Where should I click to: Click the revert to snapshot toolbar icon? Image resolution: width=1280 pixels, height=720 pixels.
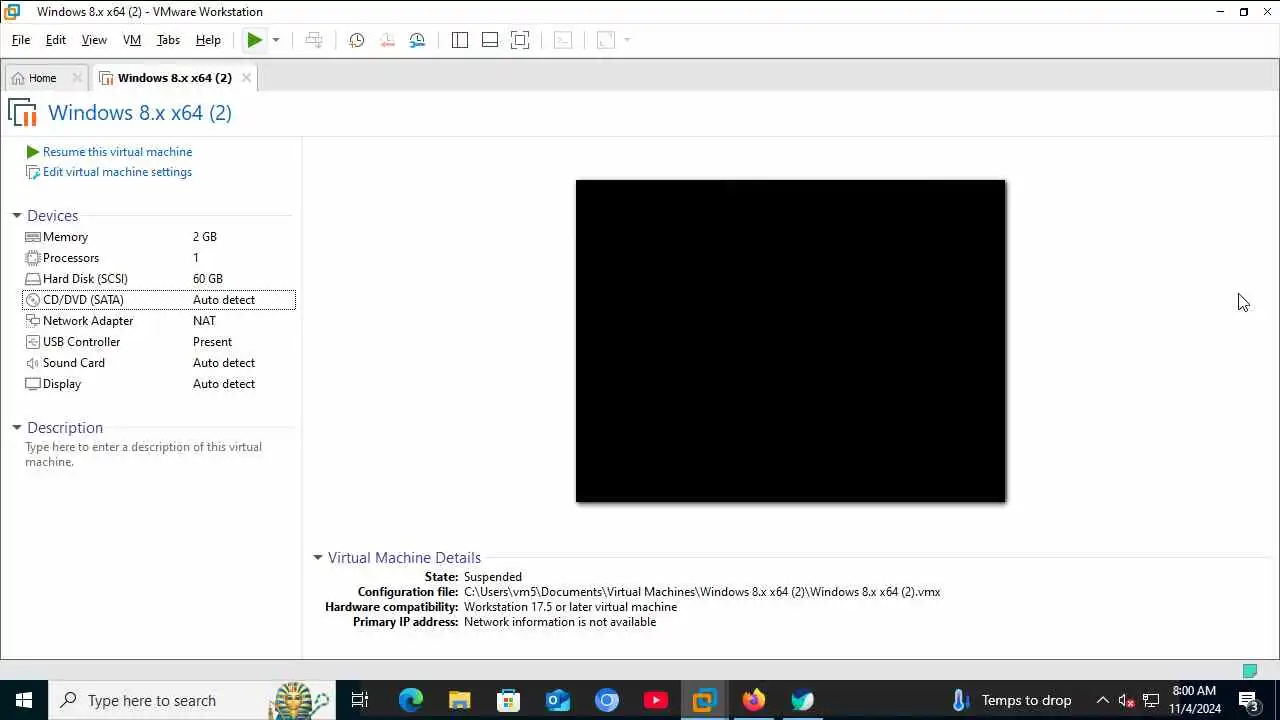387,40
